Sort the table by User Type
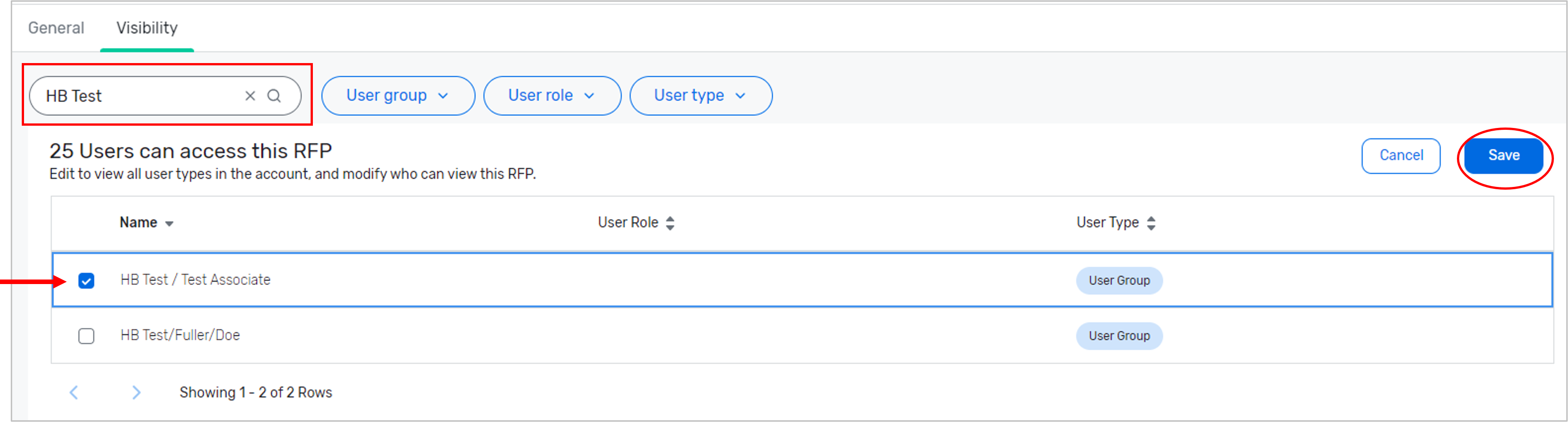The width and height of the screenshot is (1568, 422). (x=1151, y=223)
